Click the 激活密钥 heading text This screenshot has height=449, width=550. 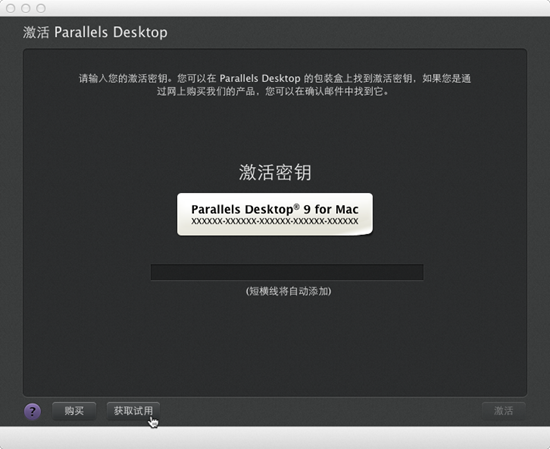coord(275,172)
